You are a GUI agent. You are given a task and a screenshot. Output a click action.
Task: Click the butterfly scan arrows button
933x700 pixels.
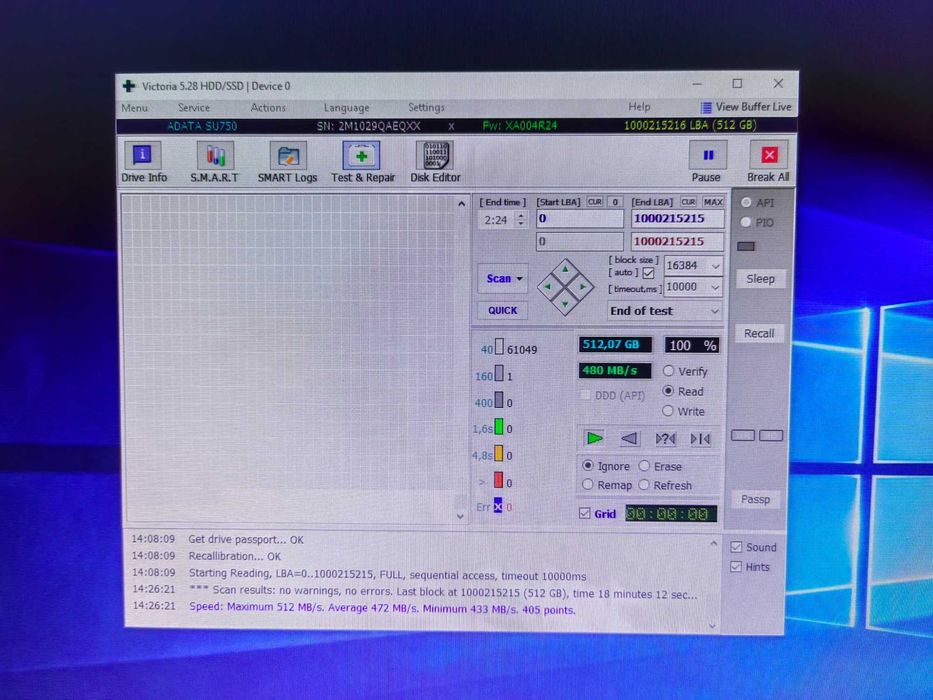coord(700,439)
